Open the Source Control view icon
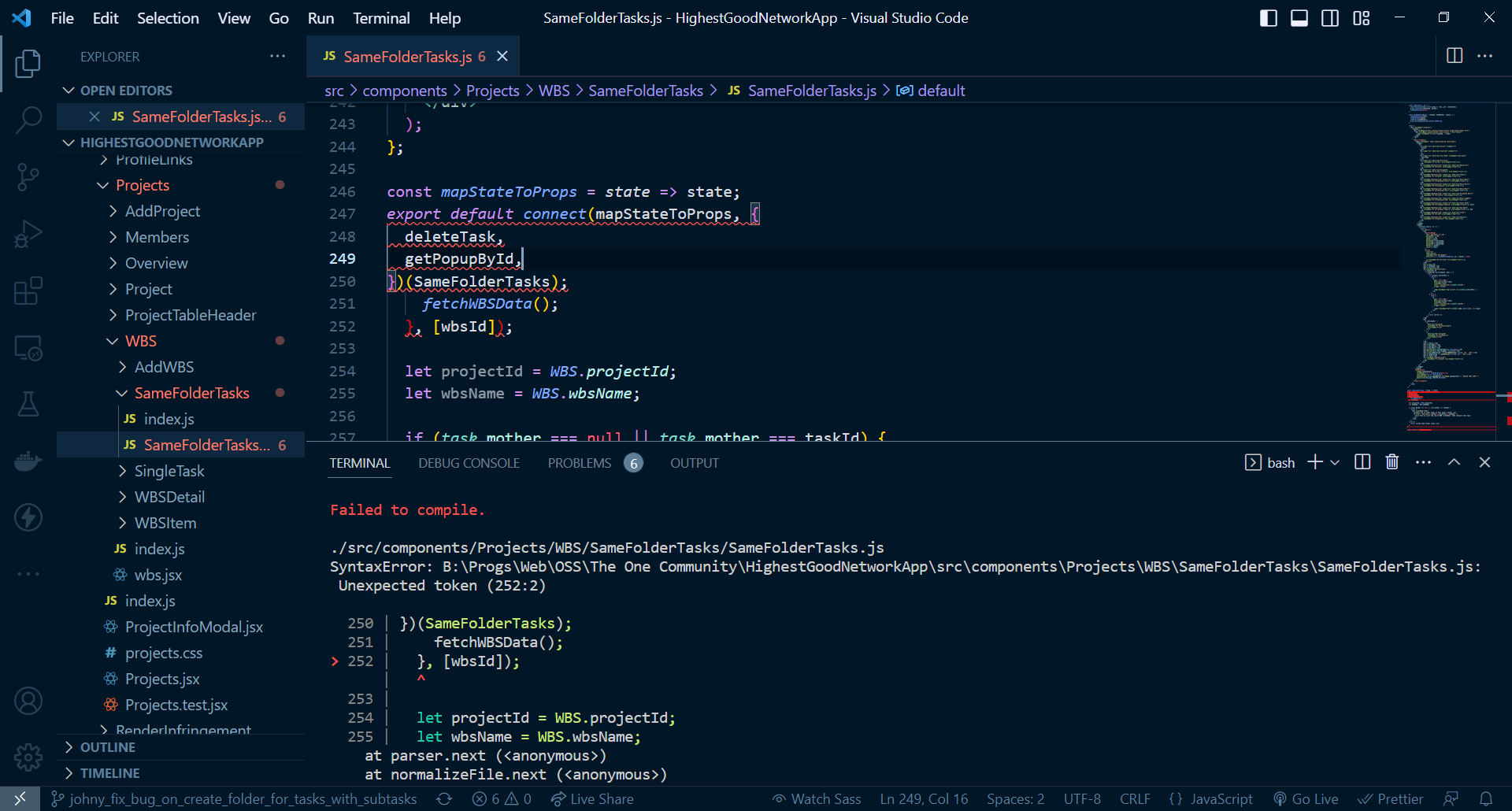 click(x=28, y=177)
